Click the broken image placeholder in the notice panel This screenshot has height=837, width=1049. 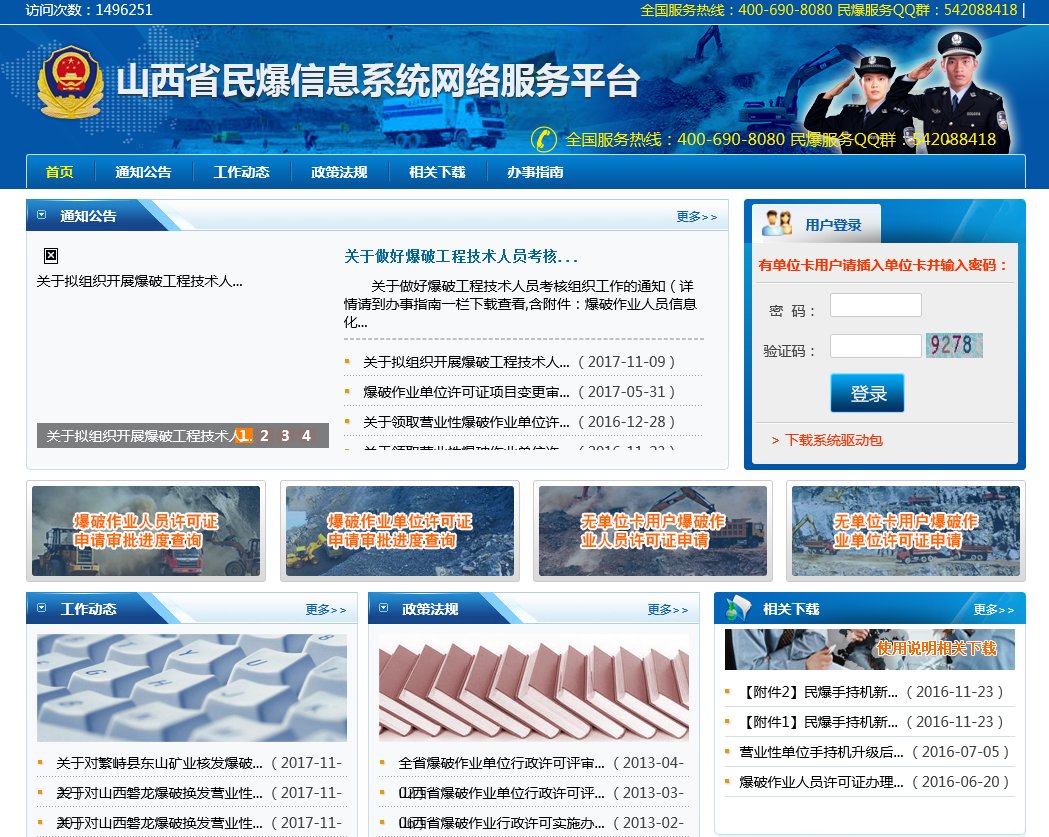pyautogui.click(x=50, y=255)
